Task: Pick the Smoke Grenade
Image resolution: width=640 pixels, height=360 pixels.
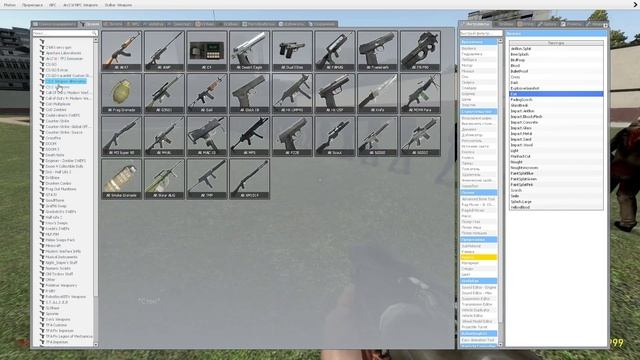Action: pyautogui.click(x=121, y=179)
